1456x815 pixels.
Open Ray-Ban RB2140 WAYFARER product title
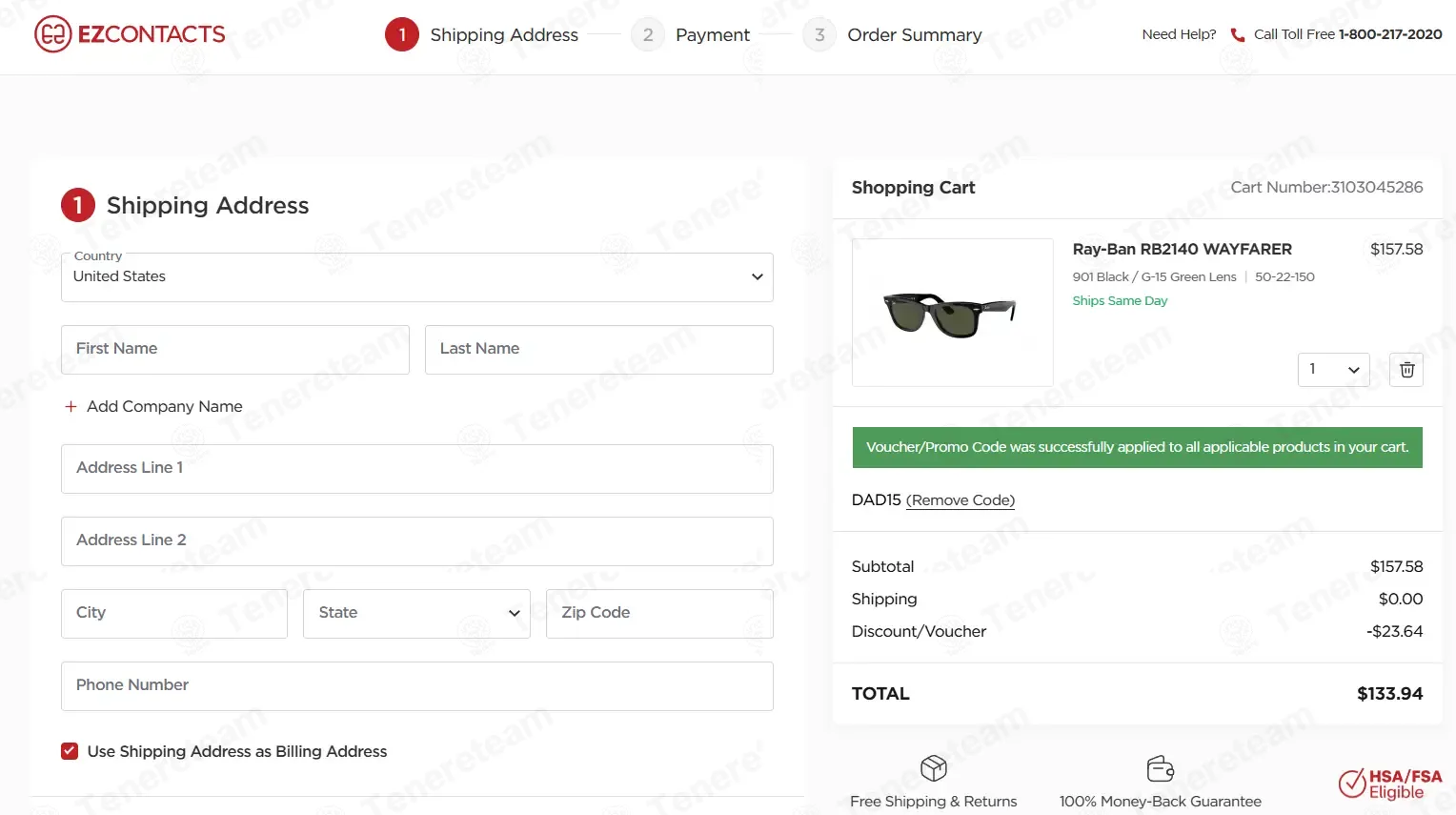[x=1183, y=249]
